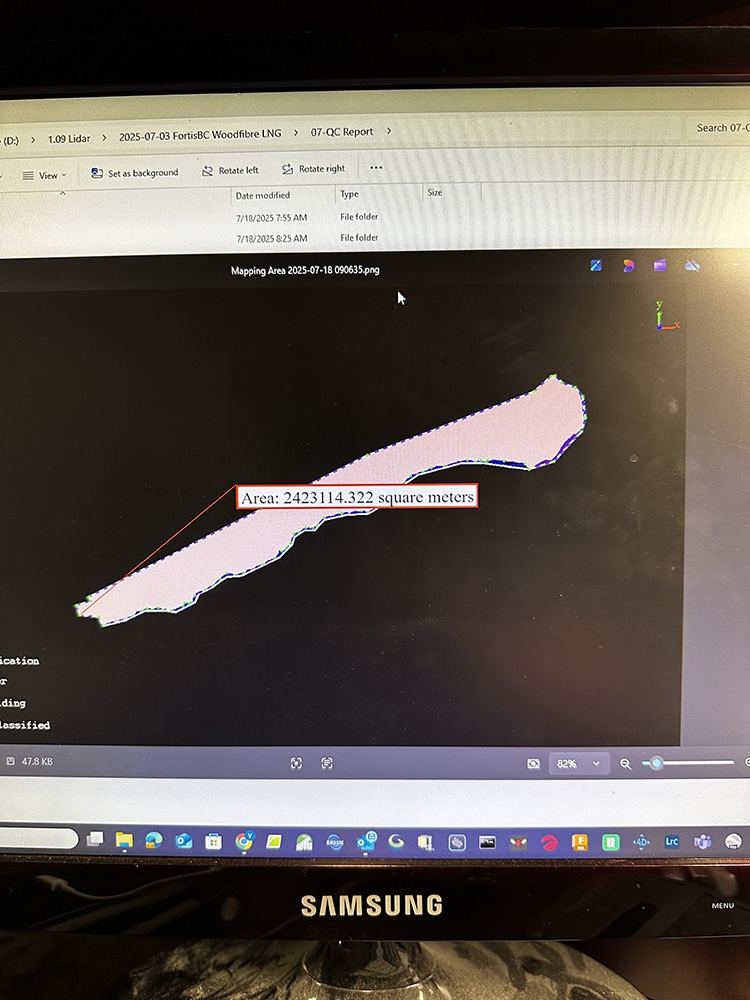Click the Rotate left button

(x=230, y=171)
